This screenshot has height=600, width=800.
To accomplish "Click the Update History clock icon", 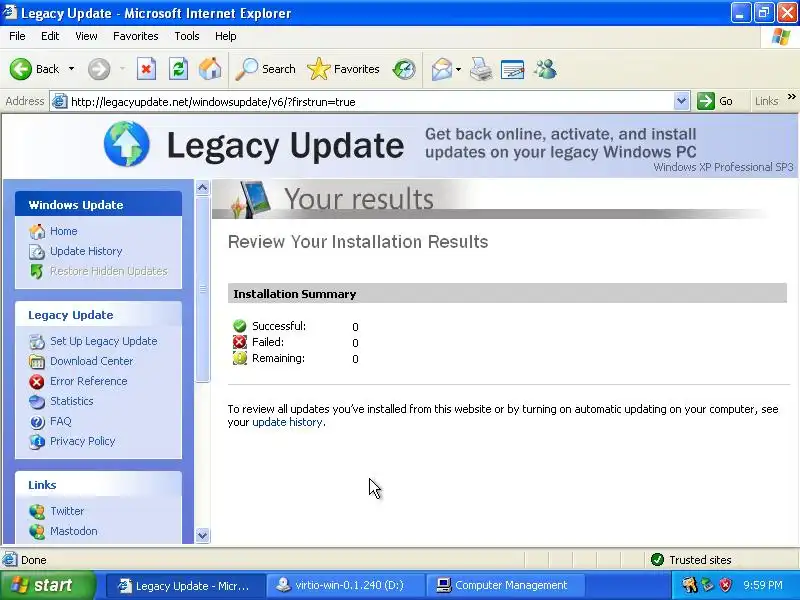I will coord(37,252).
